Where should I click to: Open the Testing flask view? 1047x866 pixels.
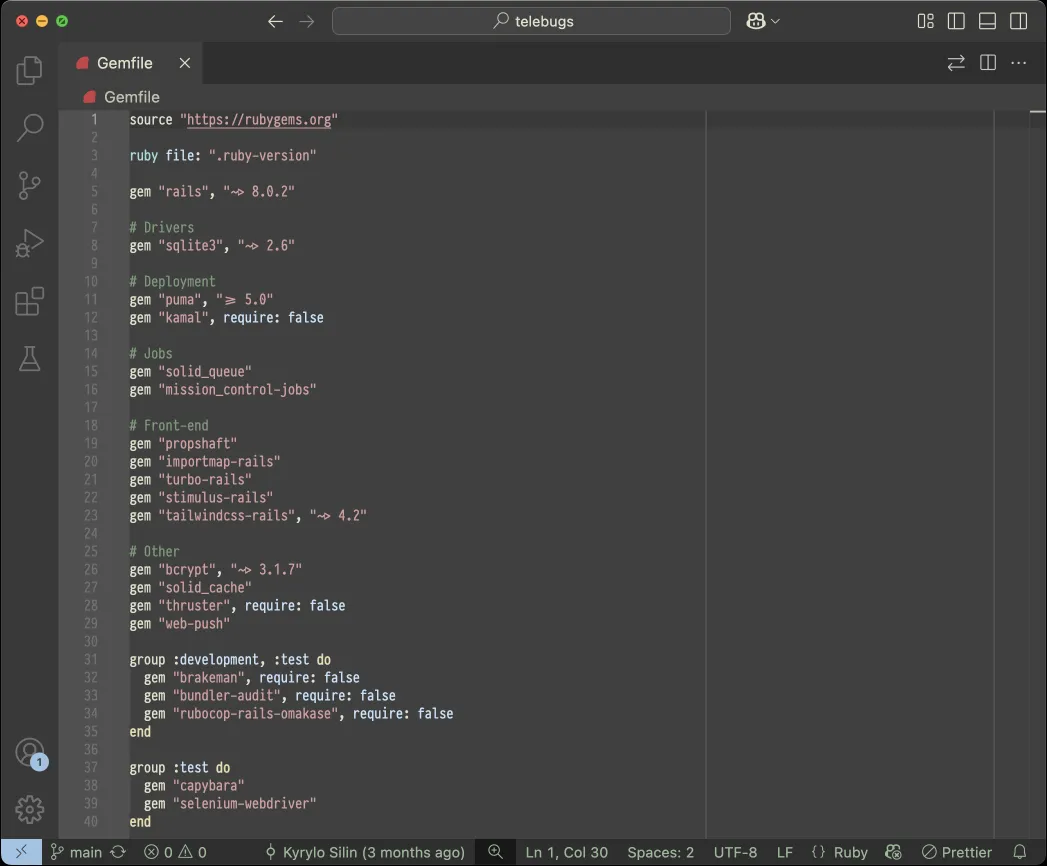click(x=29, y=359)
